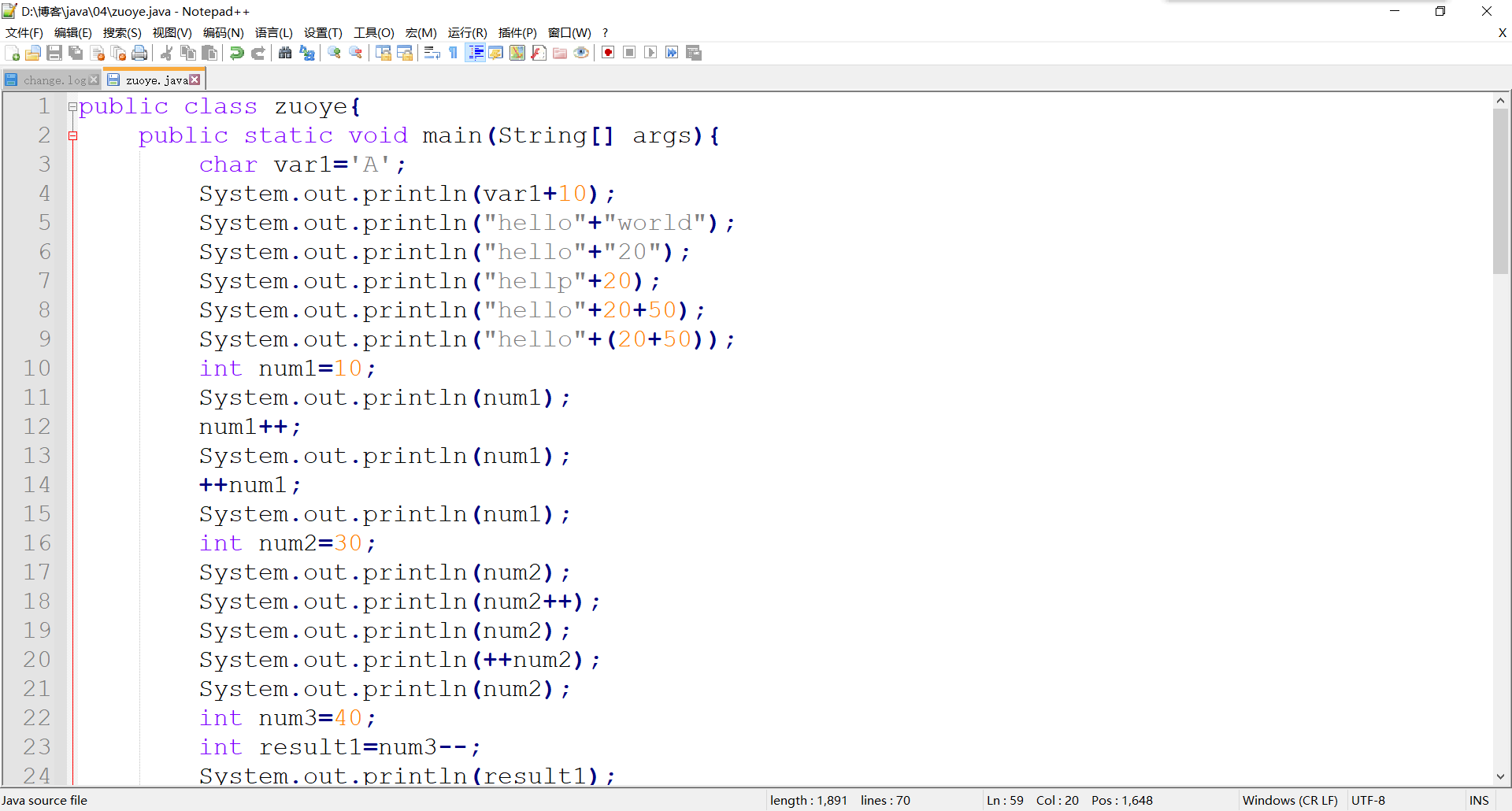This screenshot has height=811, width=1512.
Task: Open Find with the binoculars icon
Action: click(x=285, y=53)
